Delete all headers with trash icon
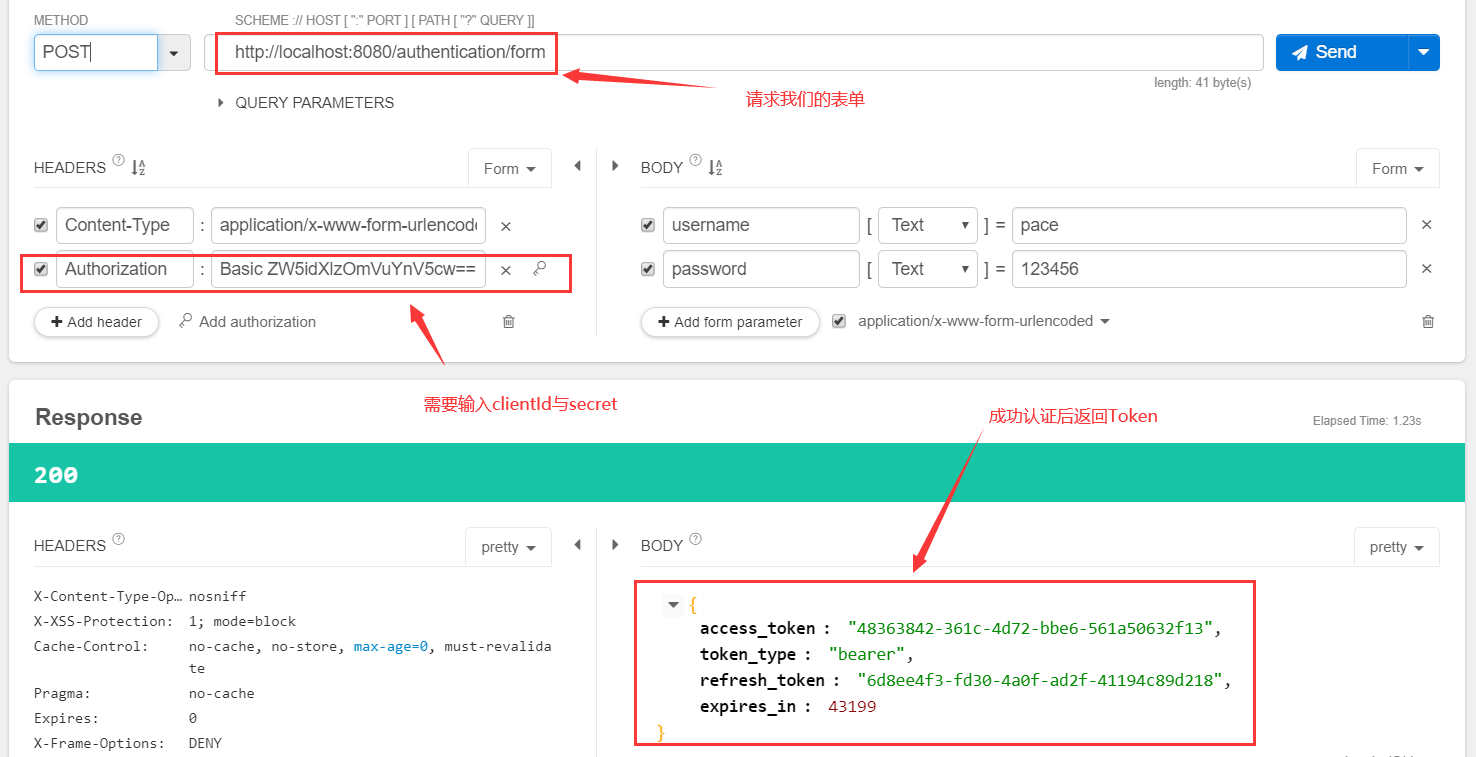Screen dimensions: 1476x757 pos(509,322)
